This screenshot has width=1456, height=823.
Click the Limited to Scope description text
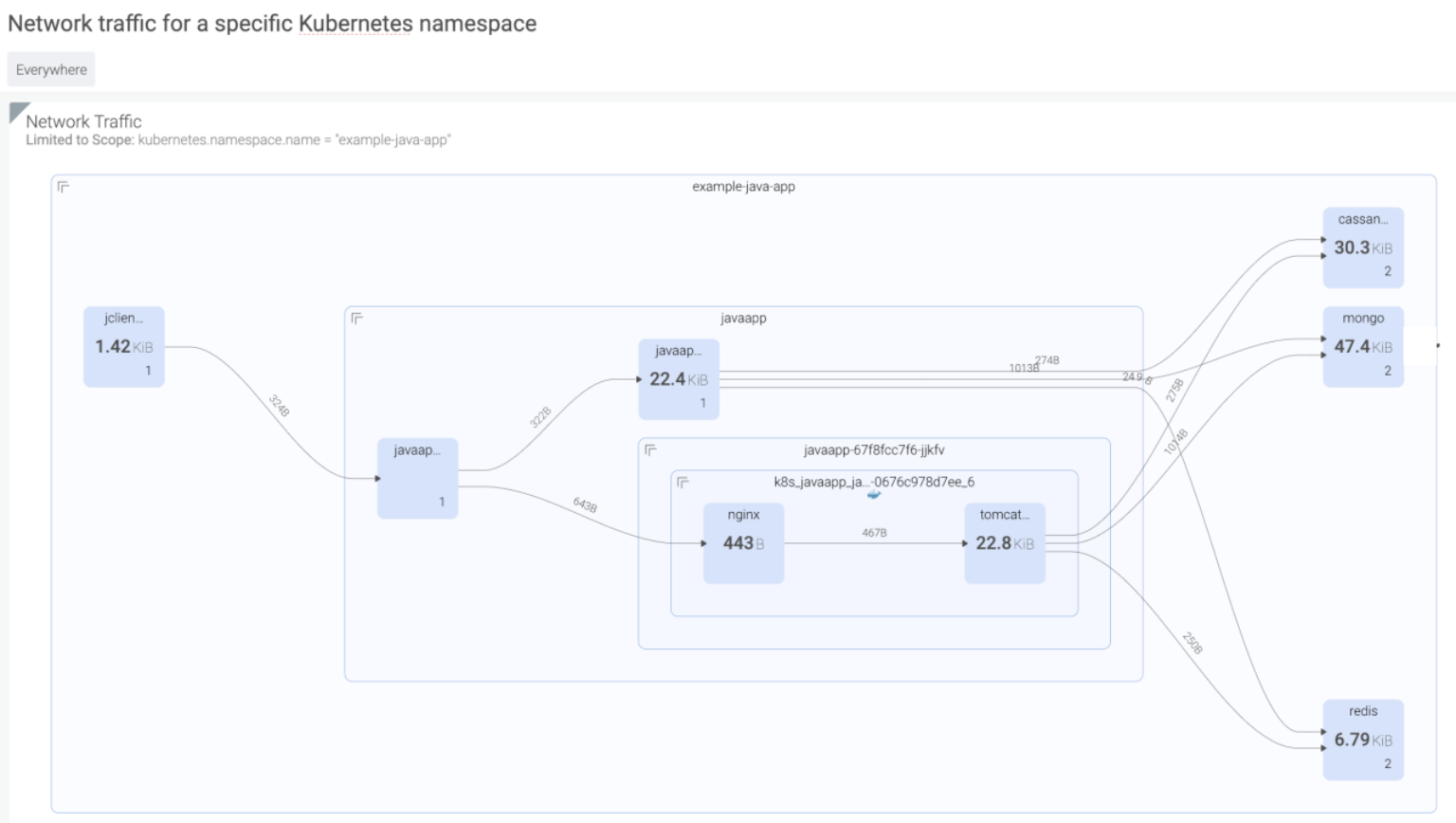click(238, 140)
